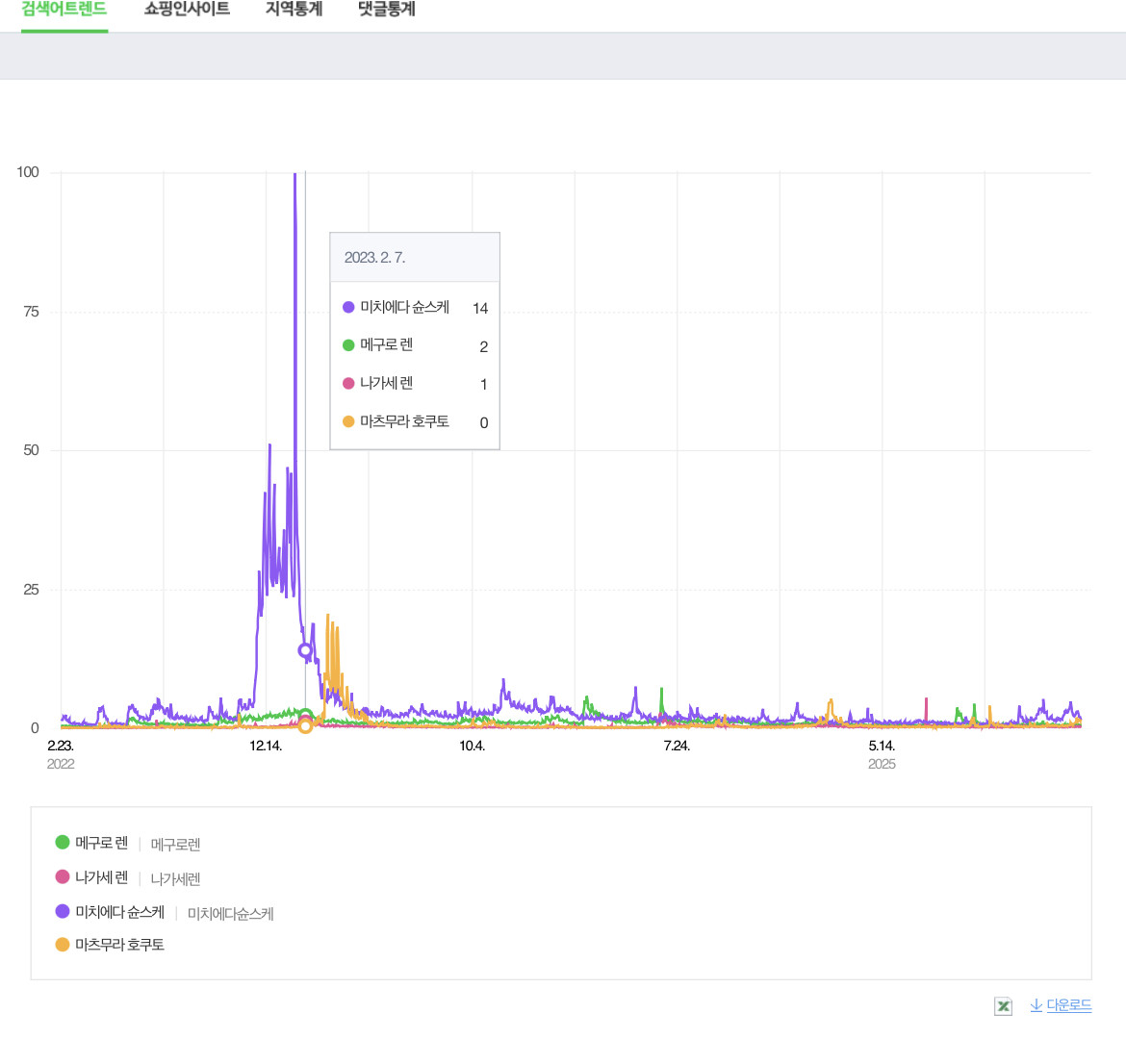Click the 메구로 렌 legend label
The width and height of the screenshot is (1126, 1064).
[x=101, y=843]
